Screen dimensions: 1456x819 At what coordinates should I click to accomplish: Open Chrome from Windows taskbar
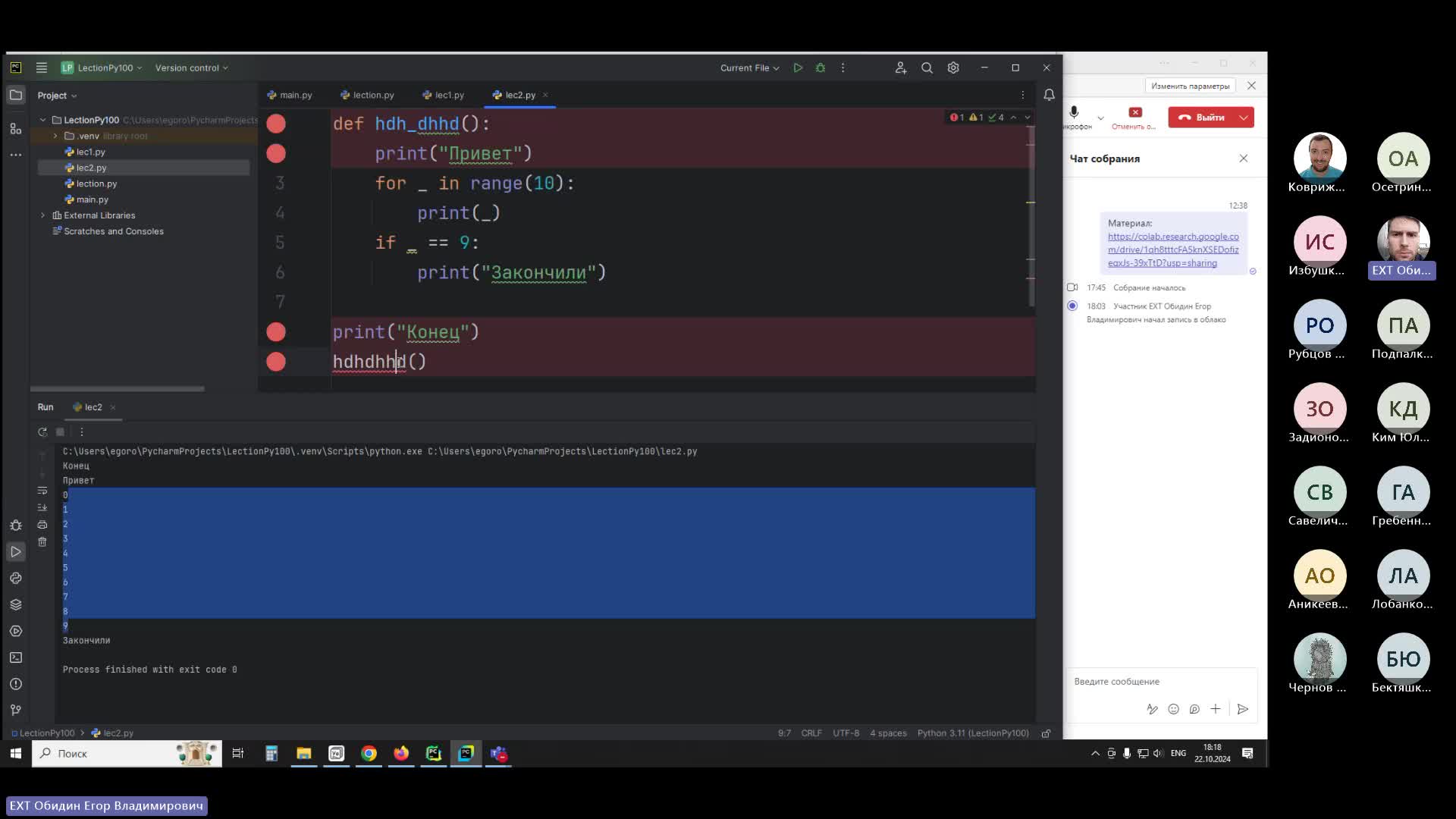tap(369, 753)
